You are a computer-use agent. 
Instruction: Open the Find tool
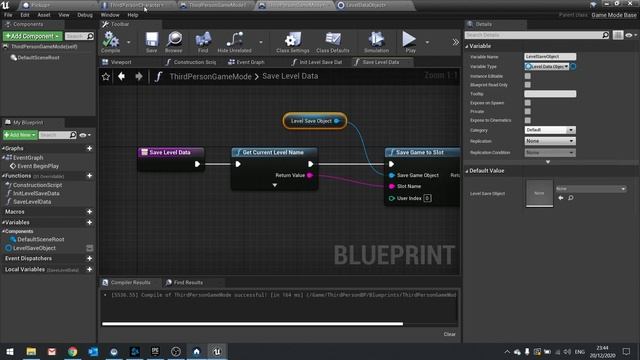pos(203,42)
